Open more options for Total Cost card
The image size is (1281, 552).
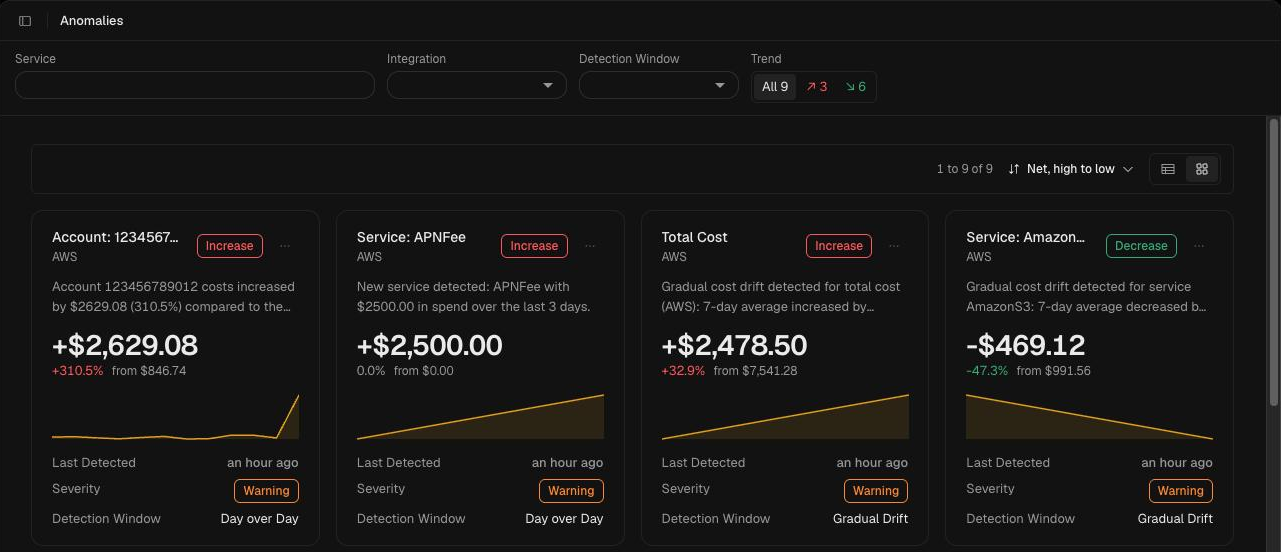894,246
